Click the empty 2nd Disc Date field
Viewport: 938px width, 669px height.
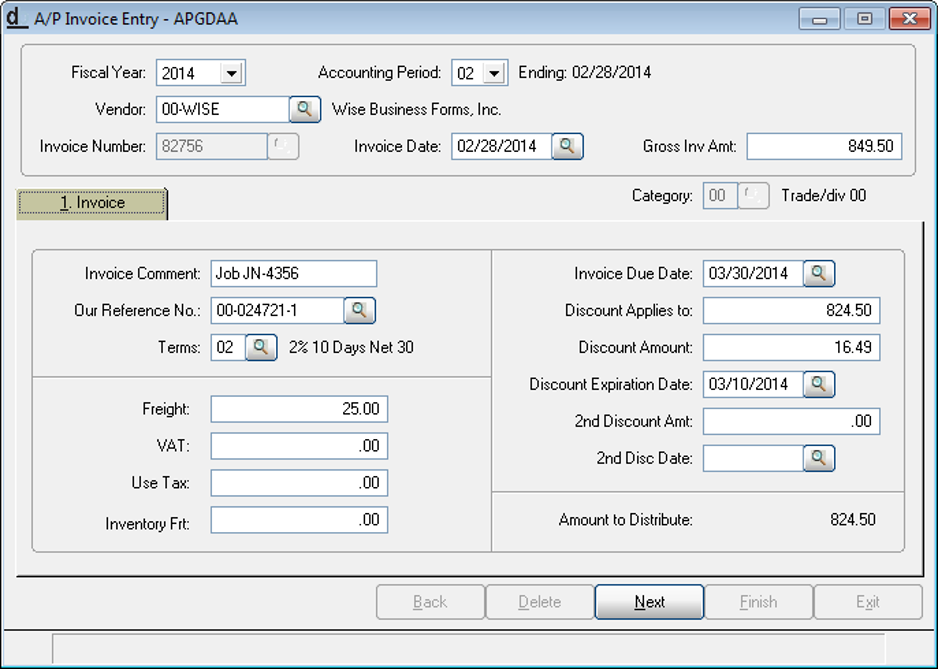tap(753, 458)
